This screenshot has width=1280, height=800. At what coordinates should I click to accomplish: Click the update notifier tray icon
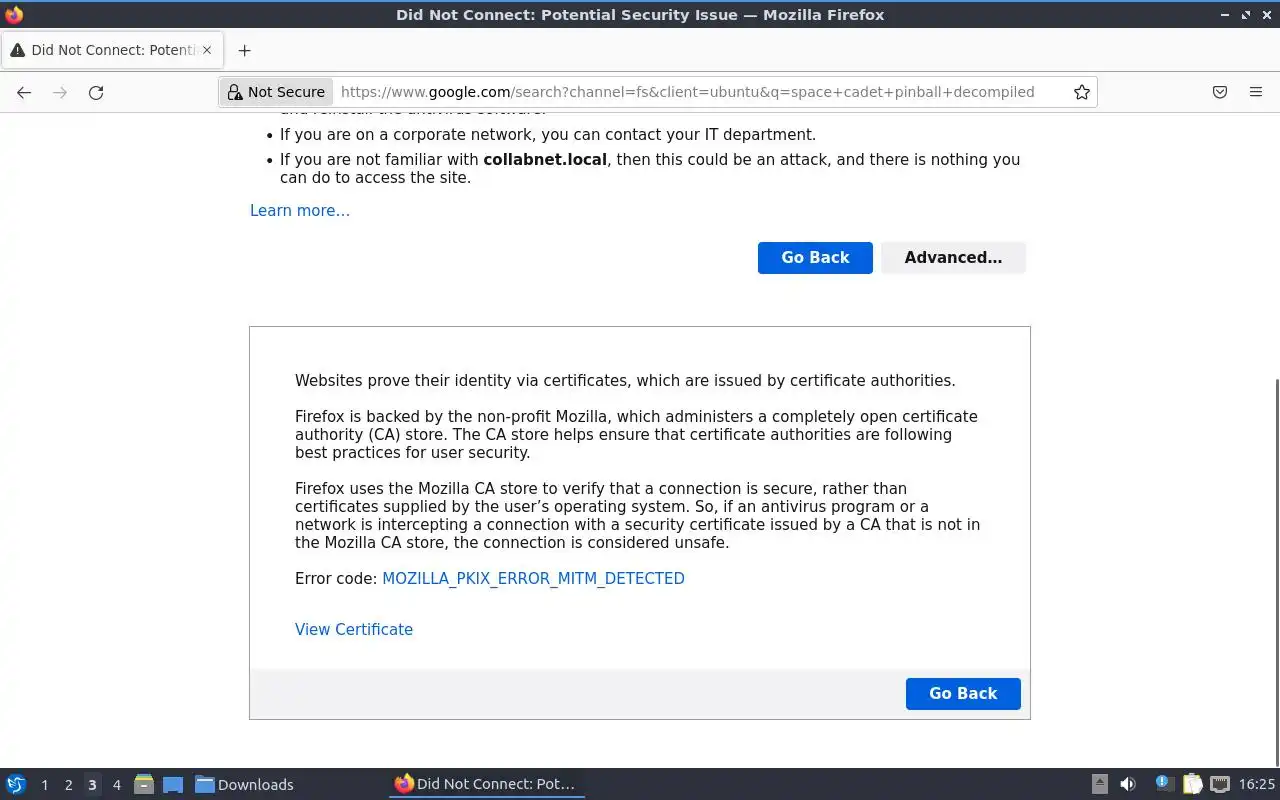click(x=1163, y=784)
